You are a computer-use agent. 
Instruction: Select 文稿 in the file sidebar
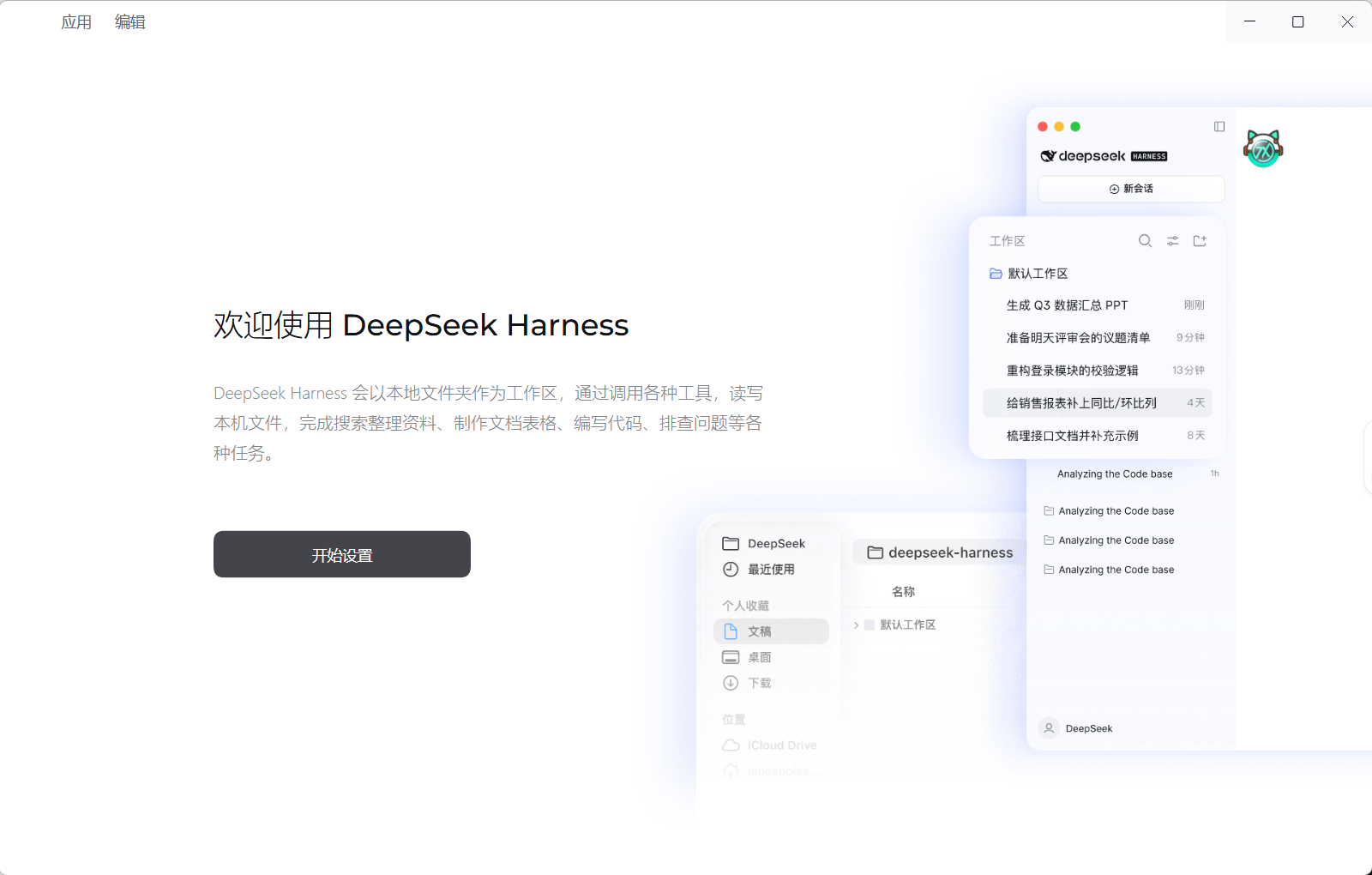click(x=771, y=631)
